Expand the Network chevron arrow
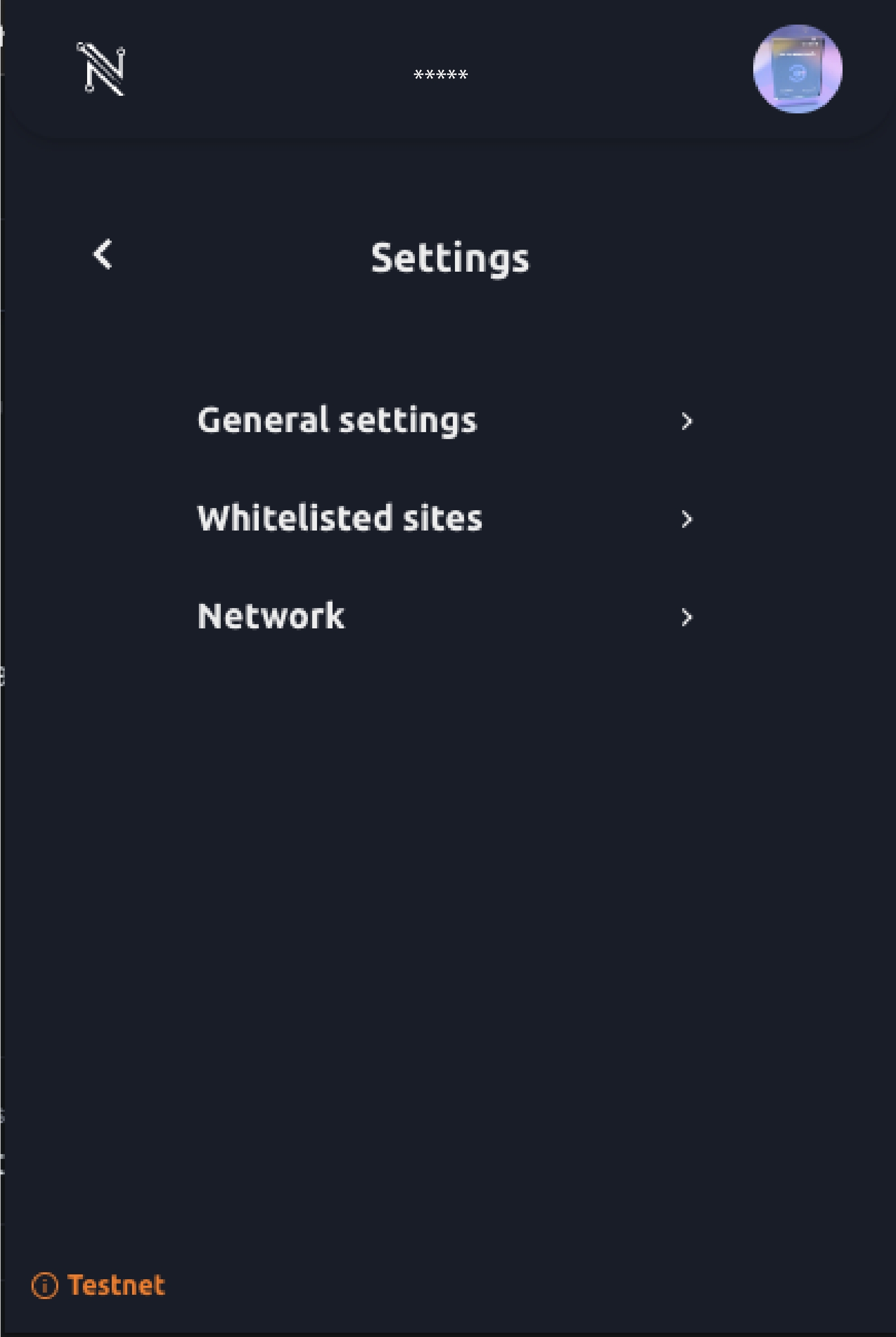The height and width of the screenshot is (1337, 896). click(687, 617)
